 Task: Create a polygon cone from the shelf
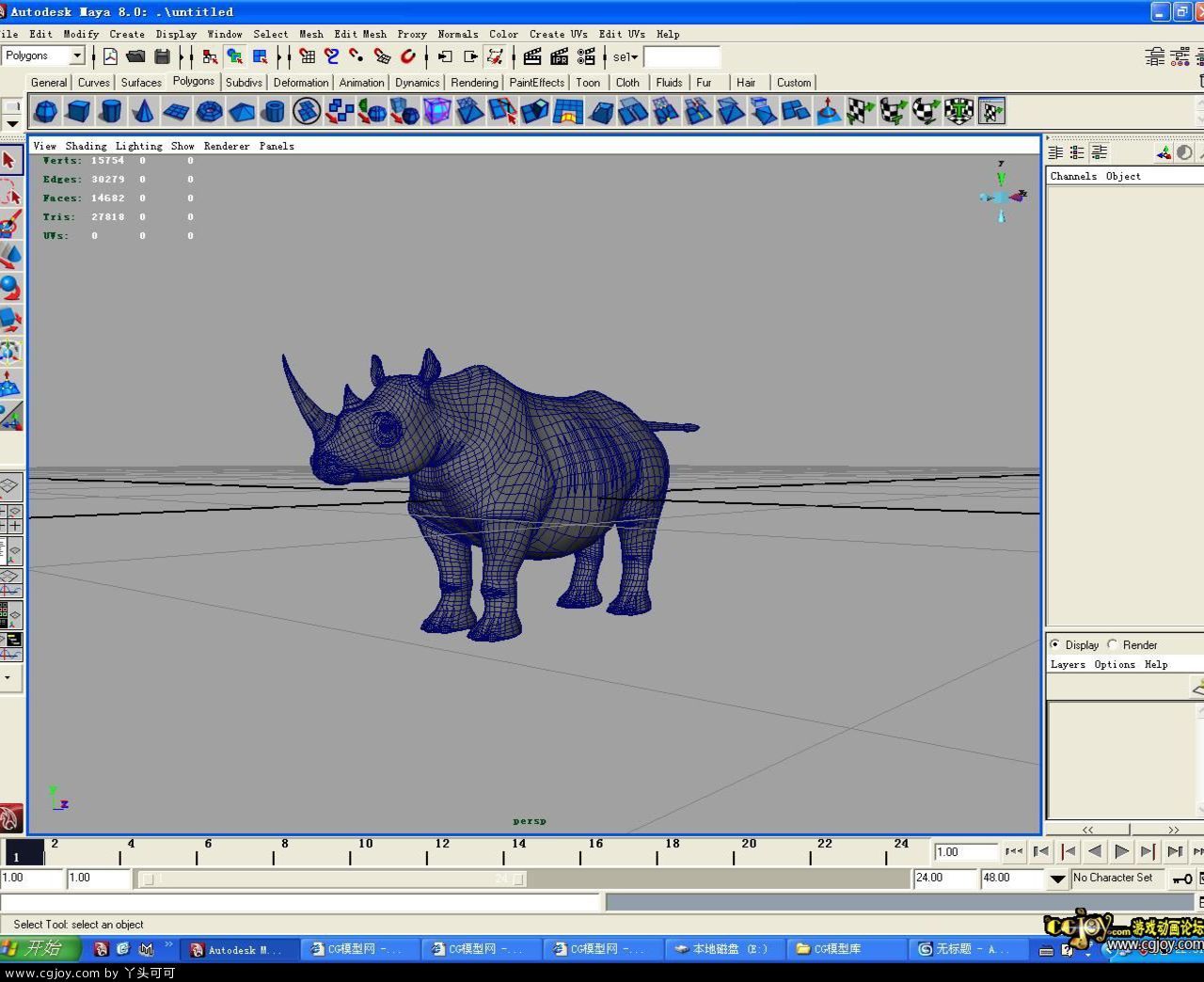point(143,112)
